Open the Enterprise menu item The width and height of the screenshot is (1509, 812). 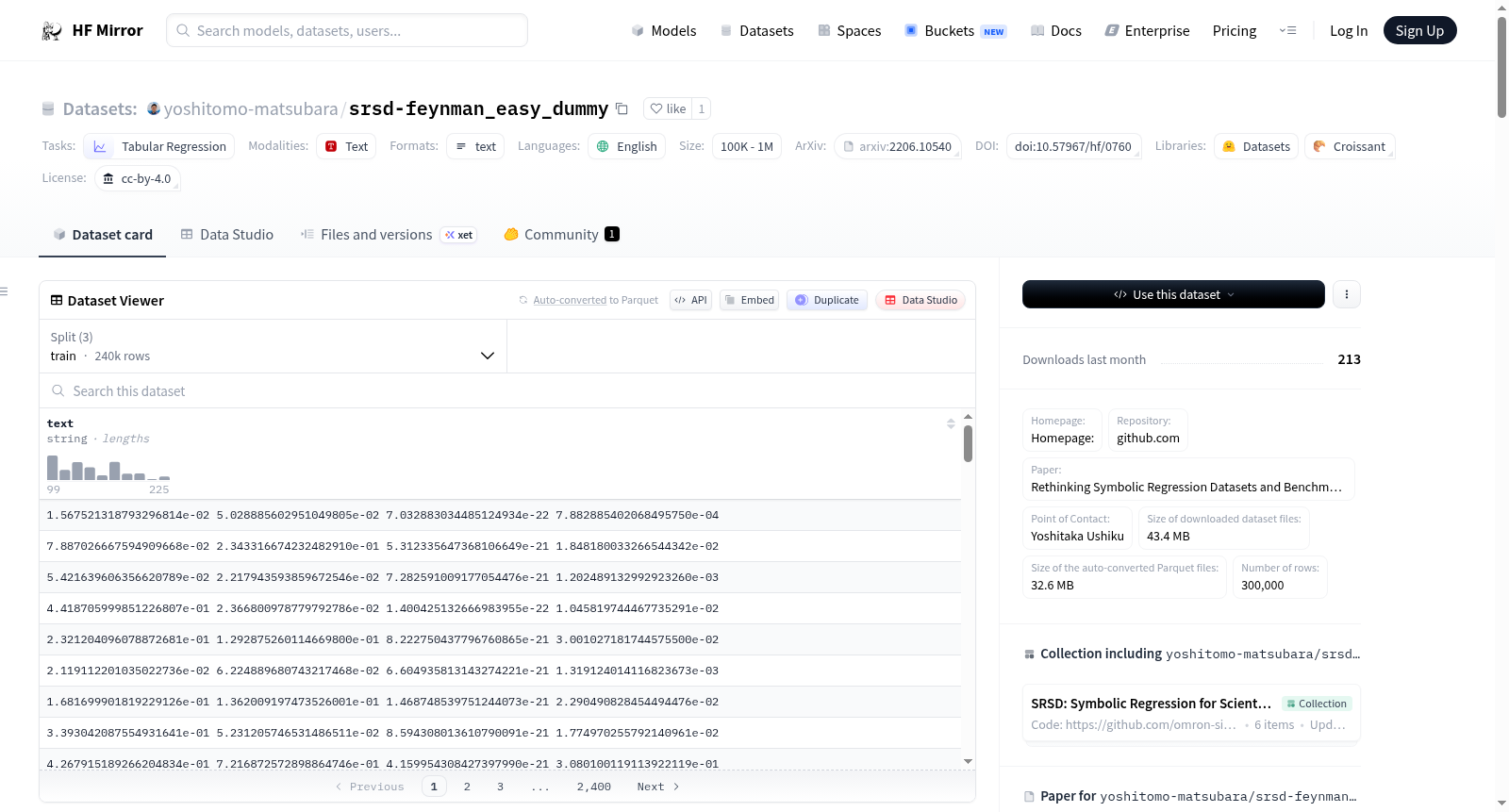(1147, 31)
